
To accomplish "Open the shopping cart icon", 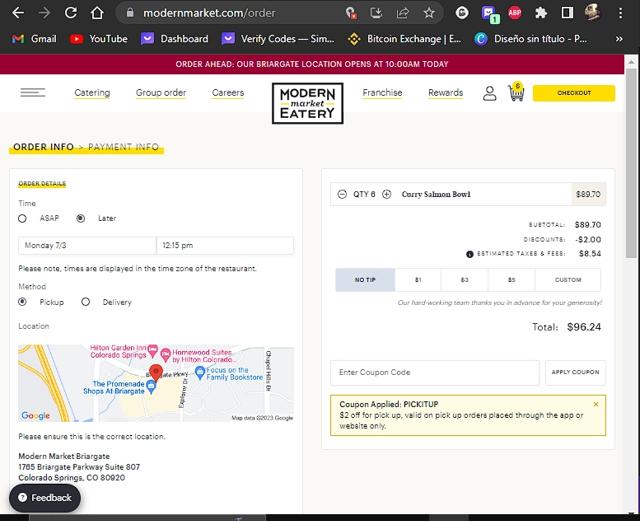I will 516,92.
